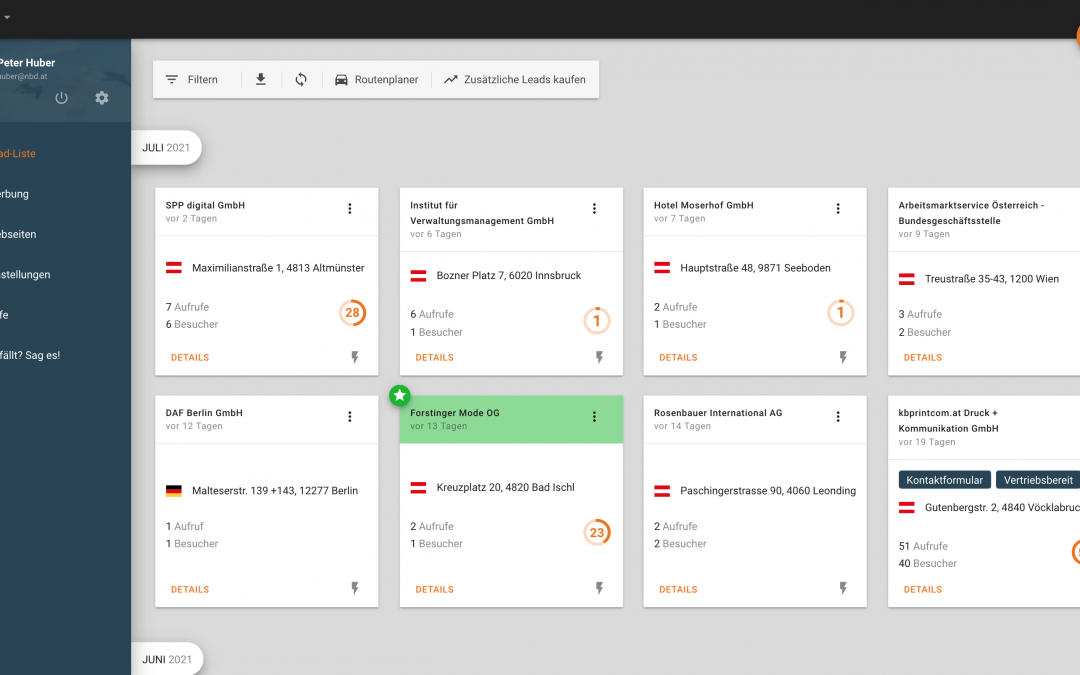1080x675 pixels.
Task: Click score circle 23 on Forstinger Mode
Action: tap(597, 532)
